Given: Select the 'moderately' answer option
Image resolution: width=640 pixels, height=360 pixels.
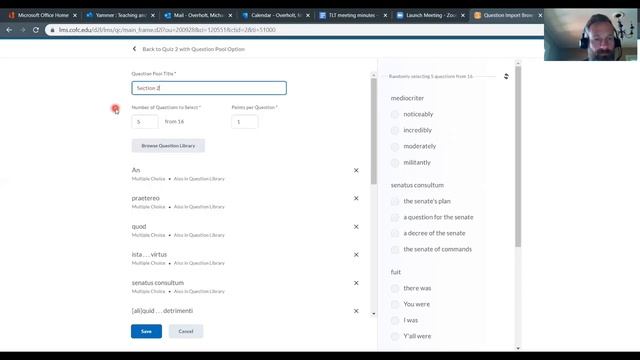Looking at the screenshot, I should (395, 146).
